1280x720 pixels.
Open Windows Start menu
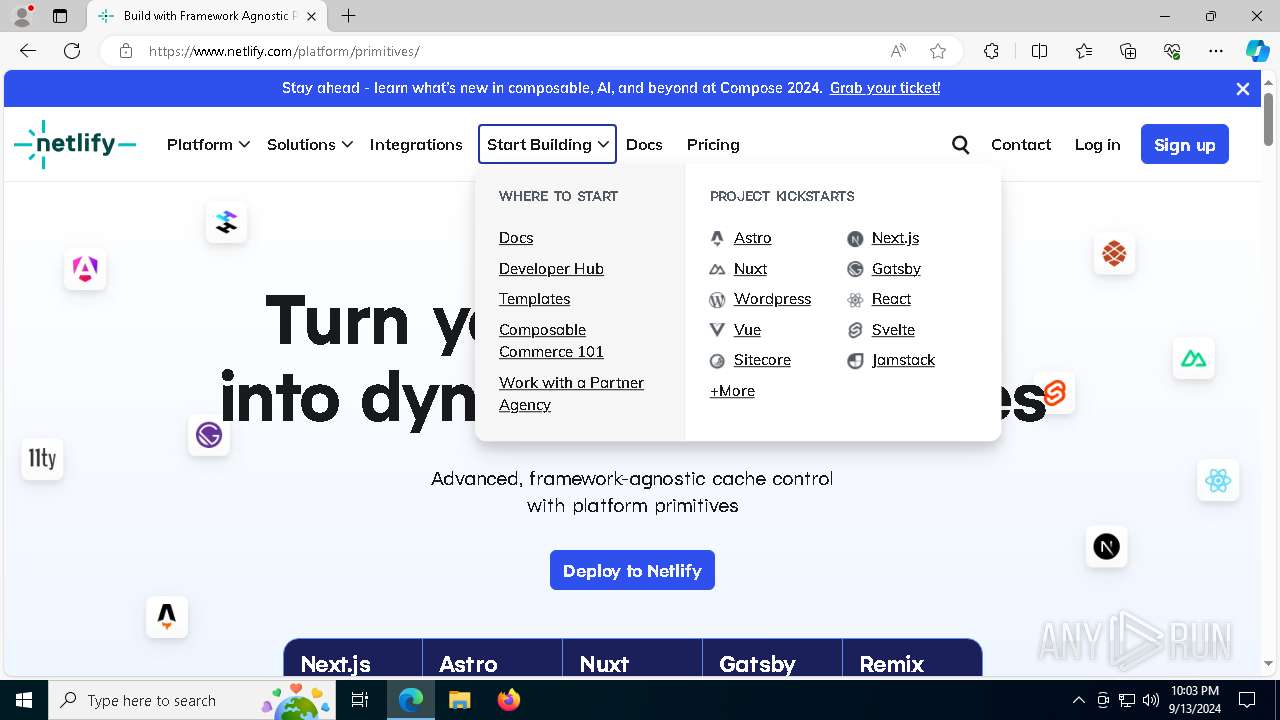click(x=24, y=700)
